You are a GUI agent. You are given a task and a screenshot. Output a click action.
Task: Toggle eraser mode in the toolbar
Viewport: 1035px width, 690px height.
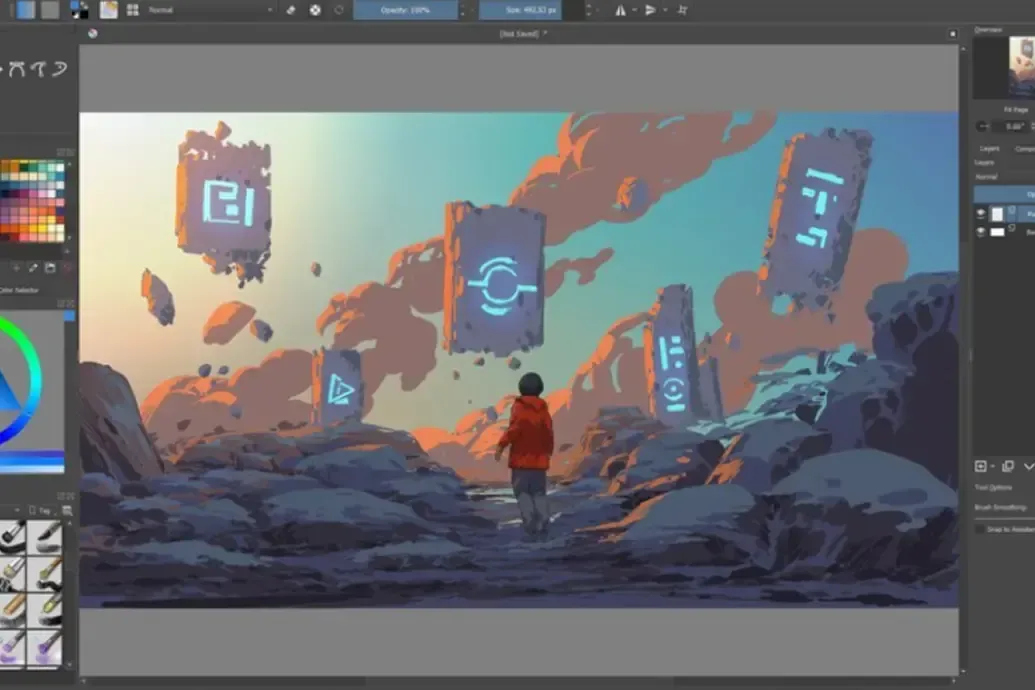pos(290,10)
